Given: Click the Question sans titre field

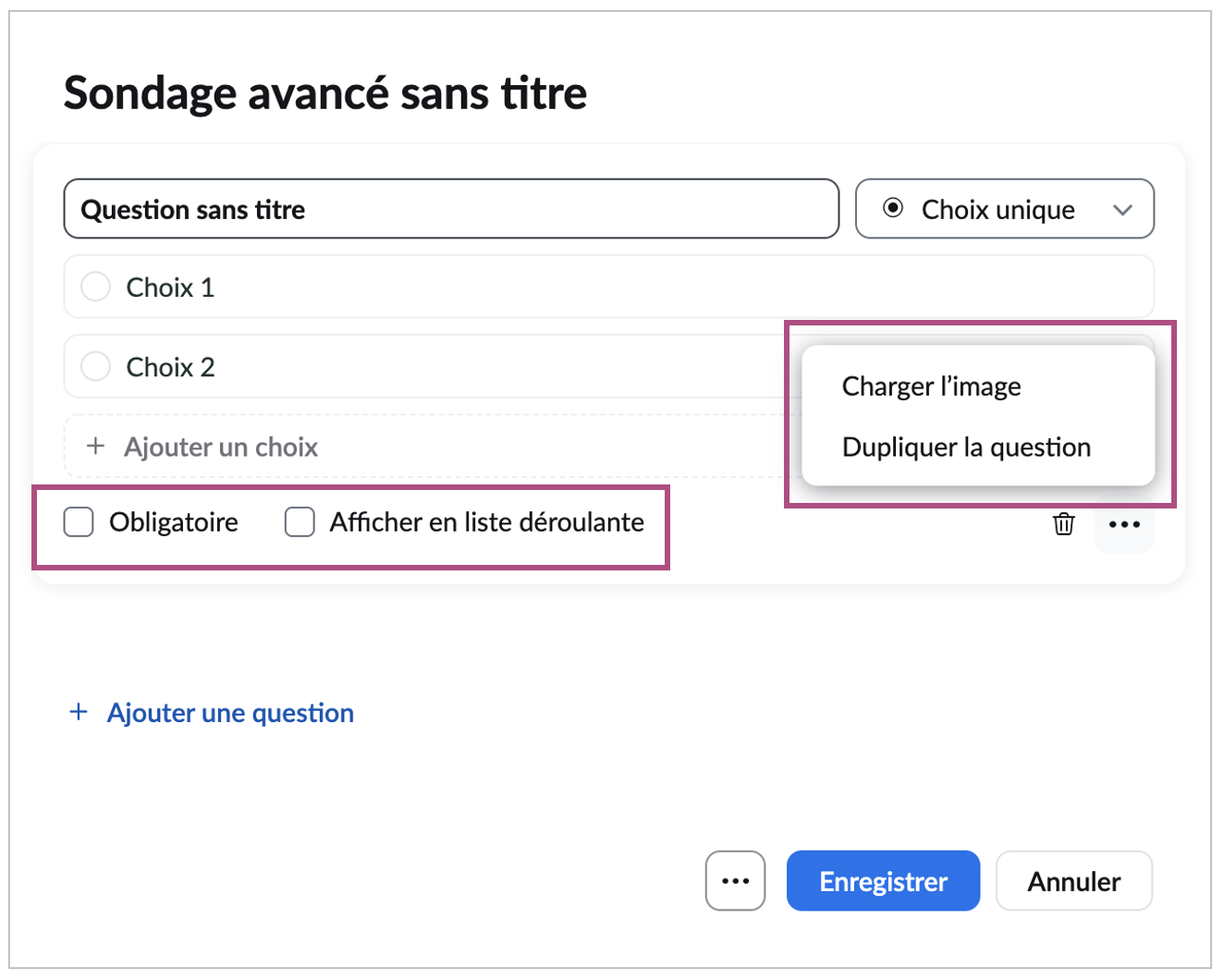Looking at the screenshot, I should click(451, 210).
